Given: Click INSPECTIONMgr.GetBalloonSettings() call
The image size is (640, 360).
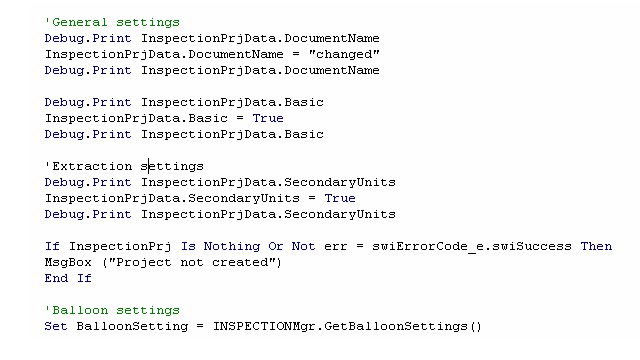Looking at the screenshot, I should (x=347, y=327).
